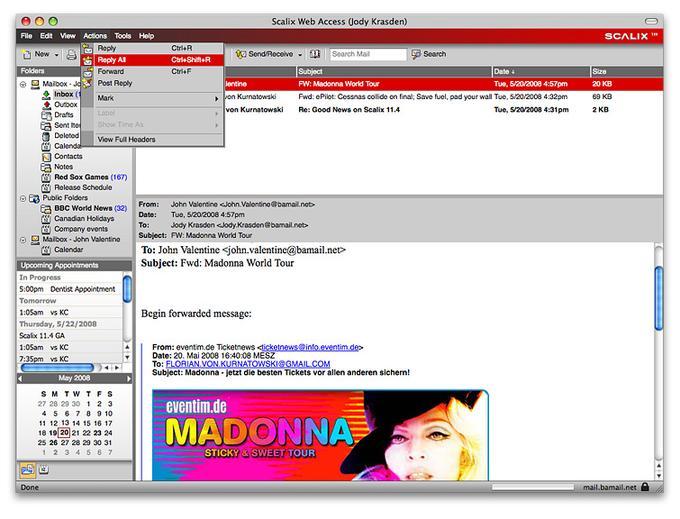Viewport: 680px width, 519px height.
Task: Click the BBC World News folder icon
Action: [x=46, y=209]
